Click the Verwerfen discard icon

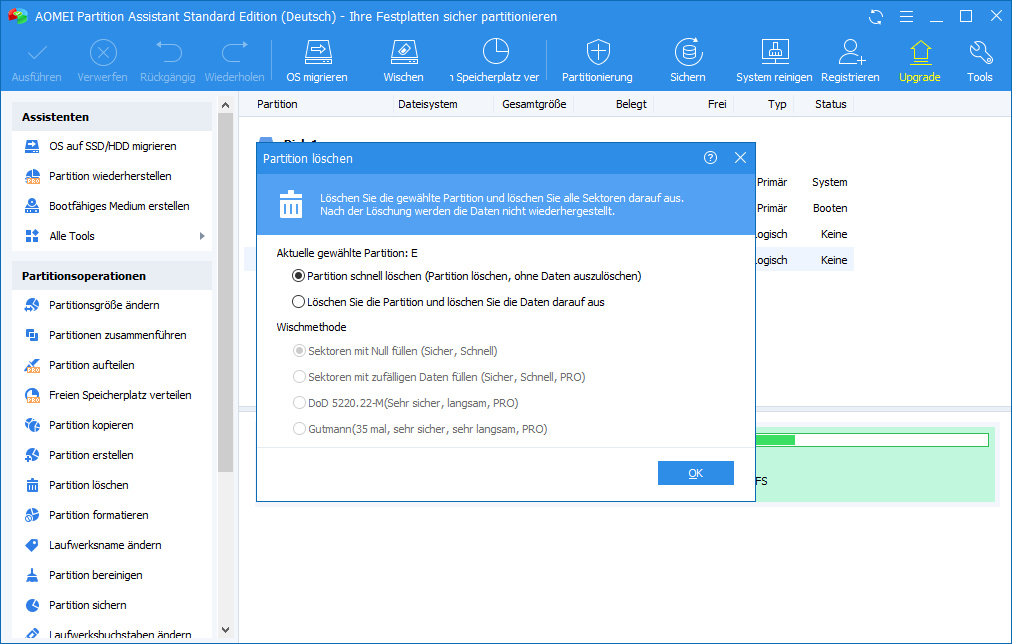point(103,53)
